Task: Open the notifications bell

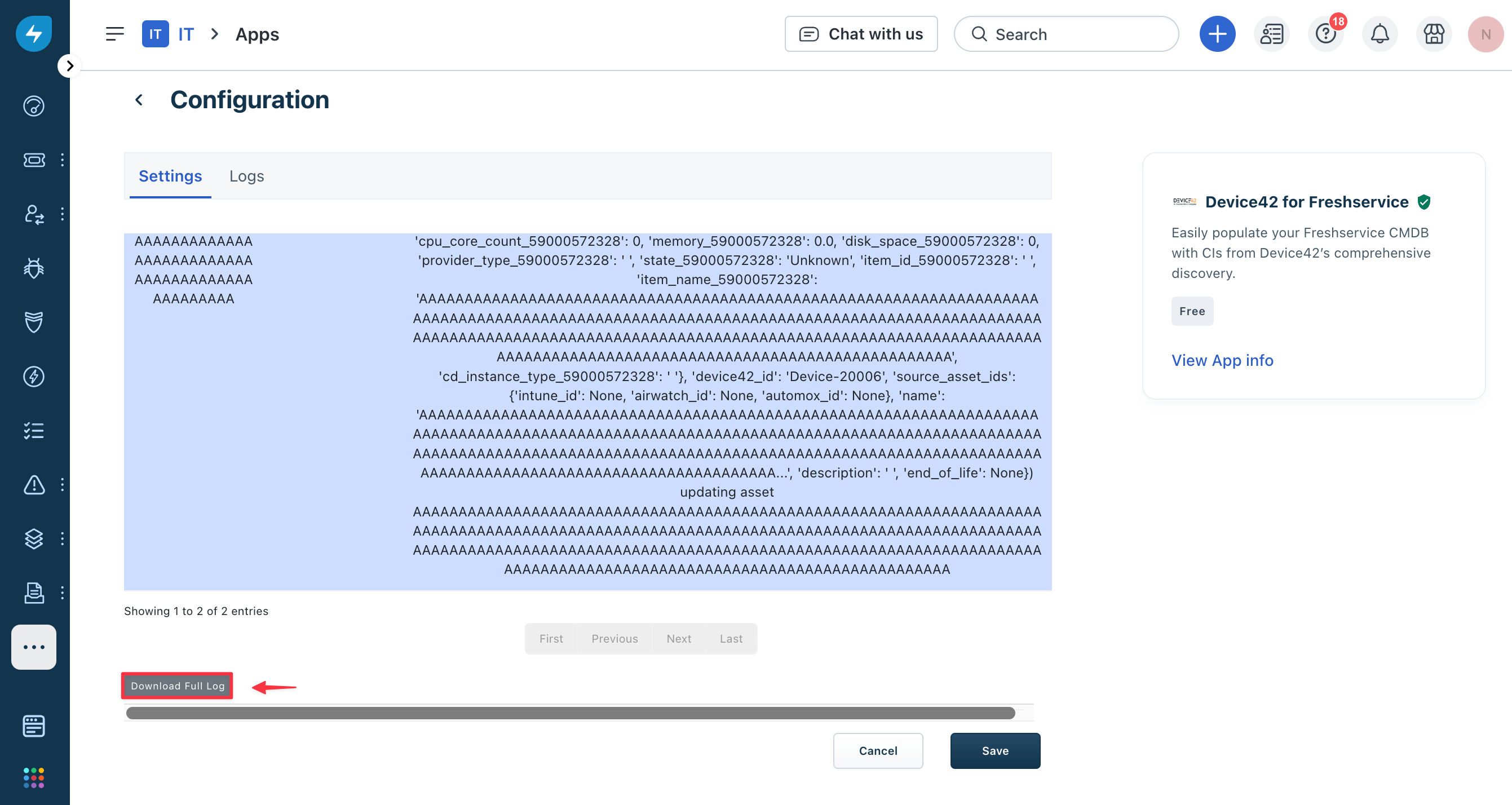Action: (x=1380, y=34)
